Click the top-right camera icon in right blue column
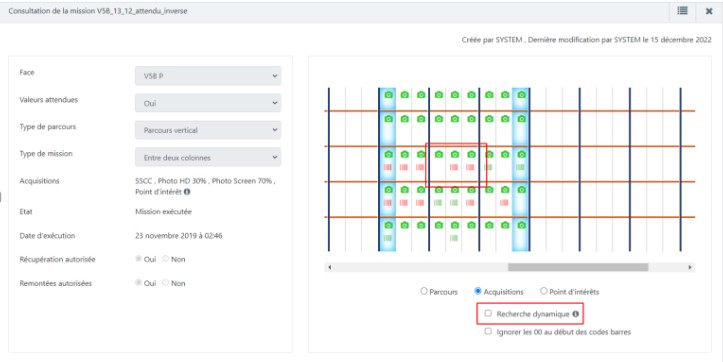Image resolution: width=723 pixels, height=362 pixels. click(522, 95)
